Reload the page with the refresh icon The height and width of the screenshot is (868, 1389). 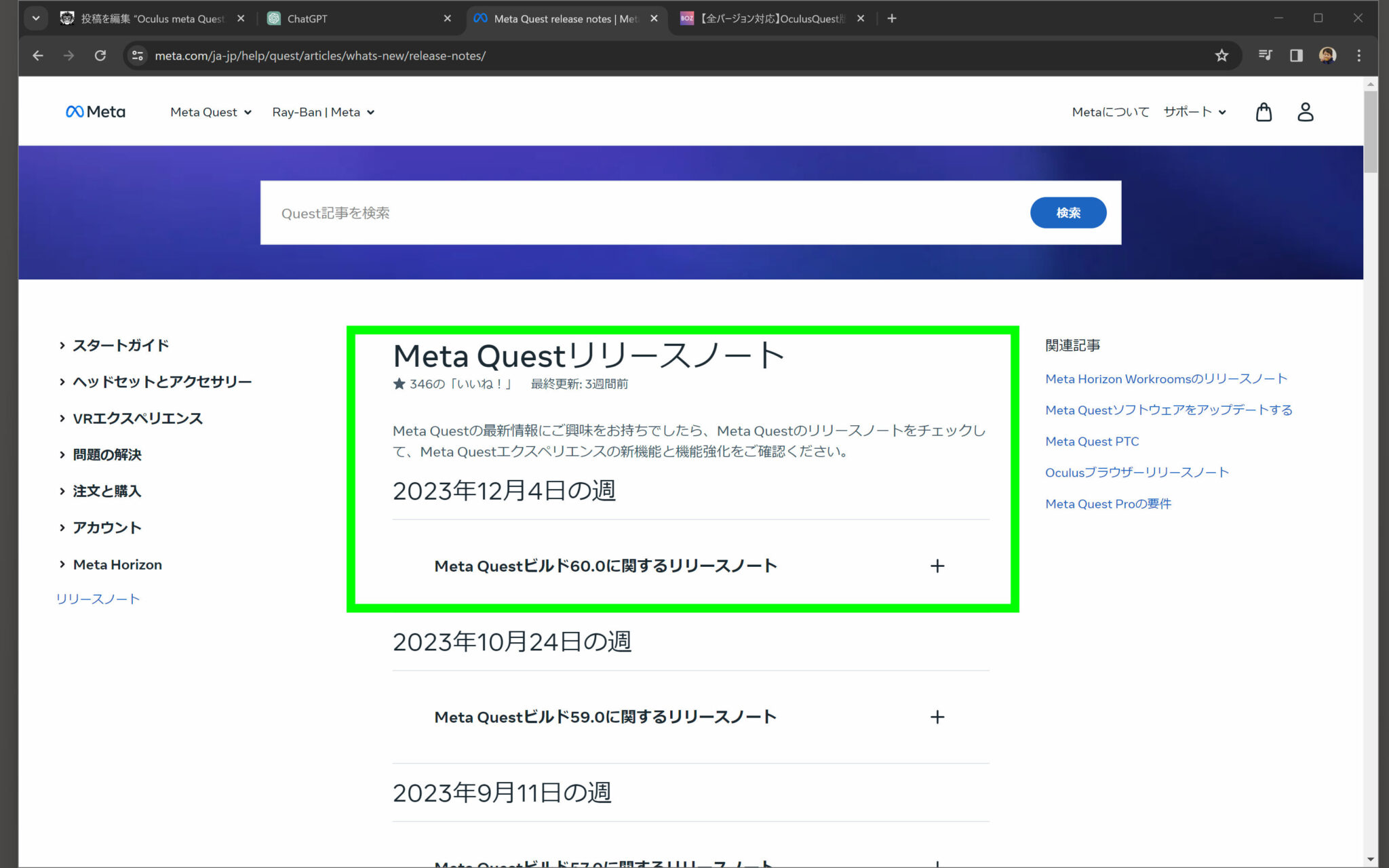pyautogui.click(x=100, y=56)
